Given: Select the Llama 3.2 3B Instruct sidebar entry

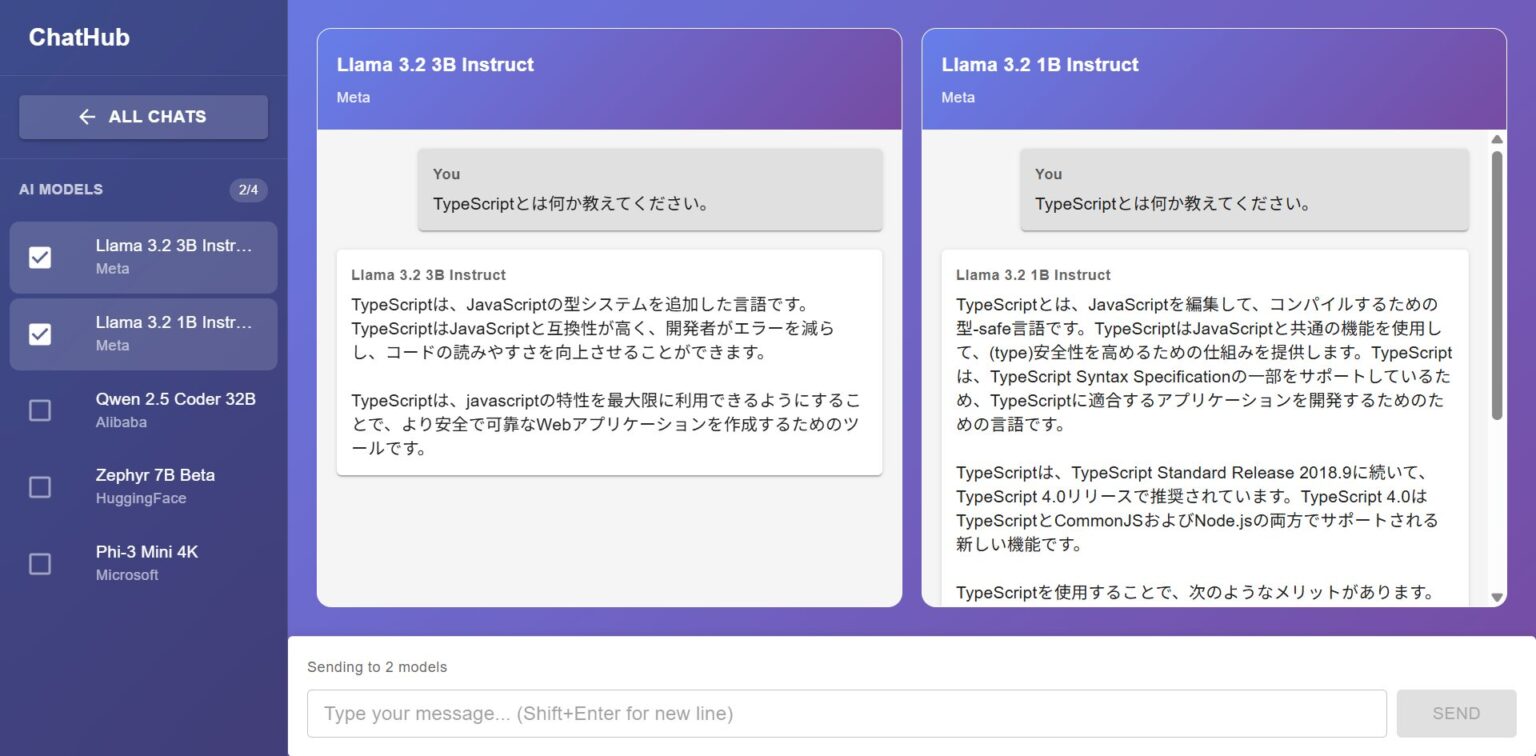Looking at the screenshot, I should pos(143,257).
